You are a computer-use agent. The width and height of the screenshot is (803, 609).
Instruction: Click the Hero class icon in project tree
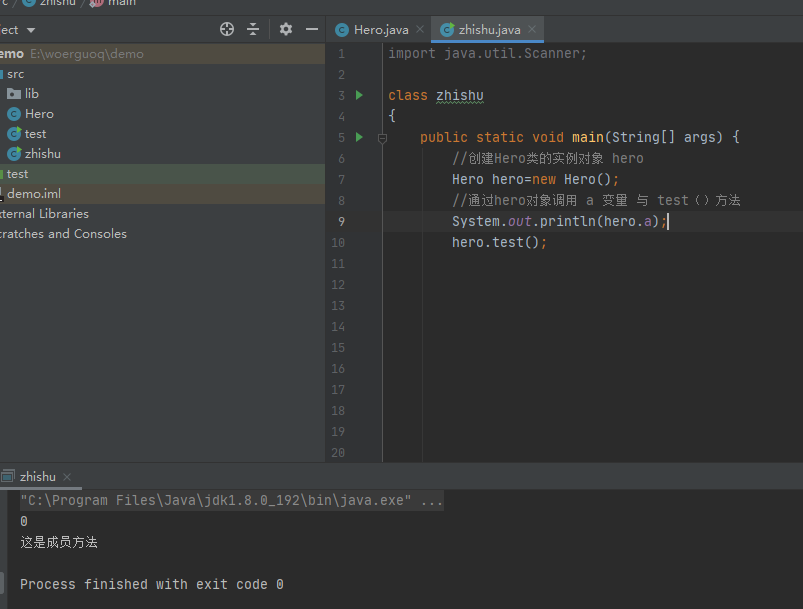point(14,114)
